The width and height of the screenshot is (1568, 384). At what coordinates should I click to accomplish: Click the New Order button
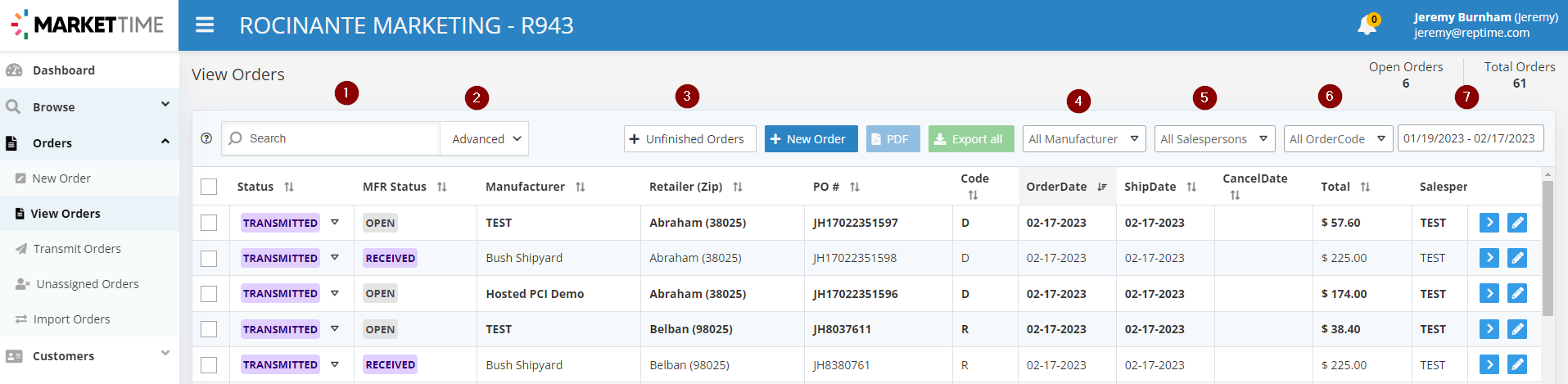(811, 138)
